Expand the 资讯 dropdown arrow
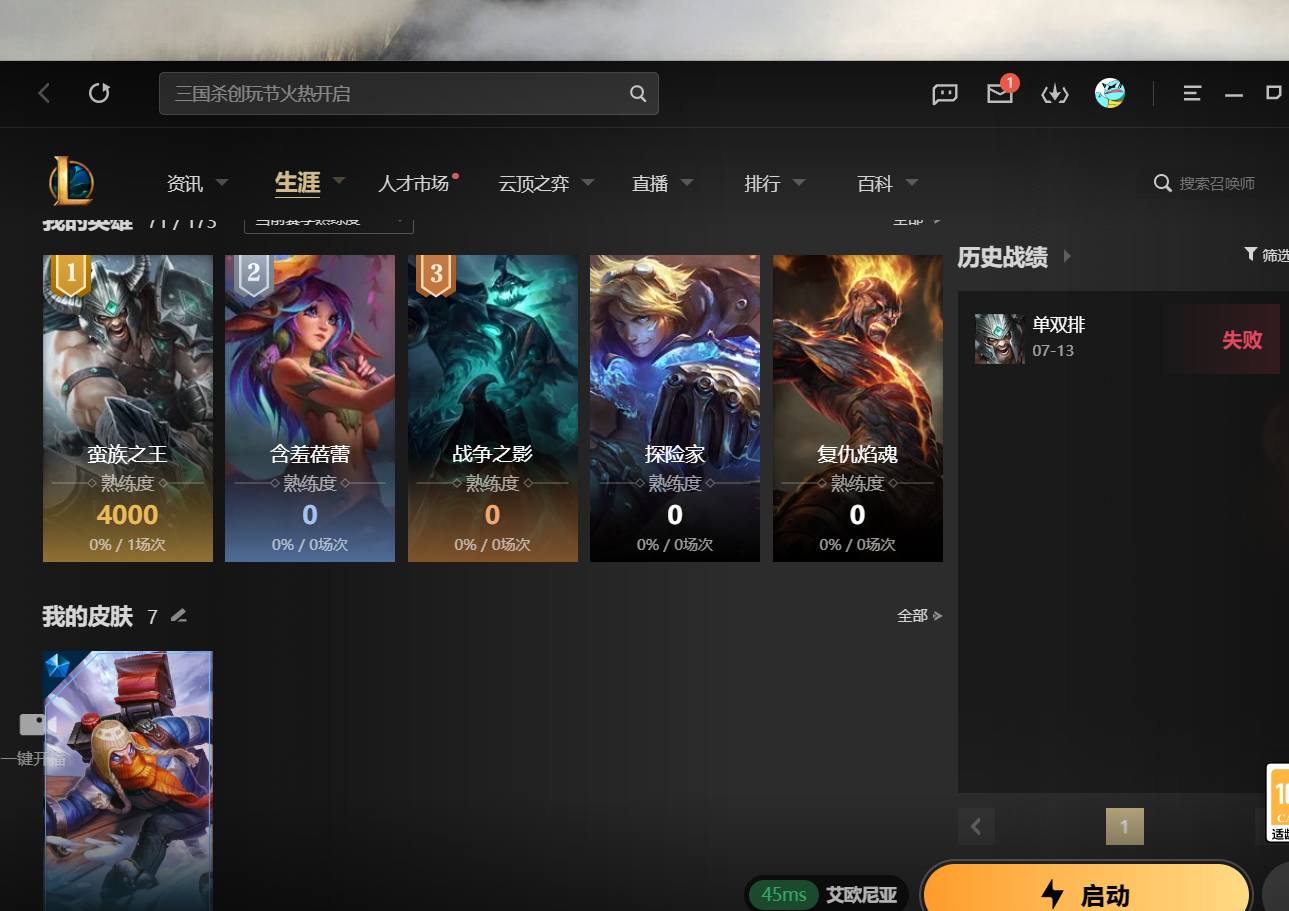The image size is (1289, 911). point(222,183)
